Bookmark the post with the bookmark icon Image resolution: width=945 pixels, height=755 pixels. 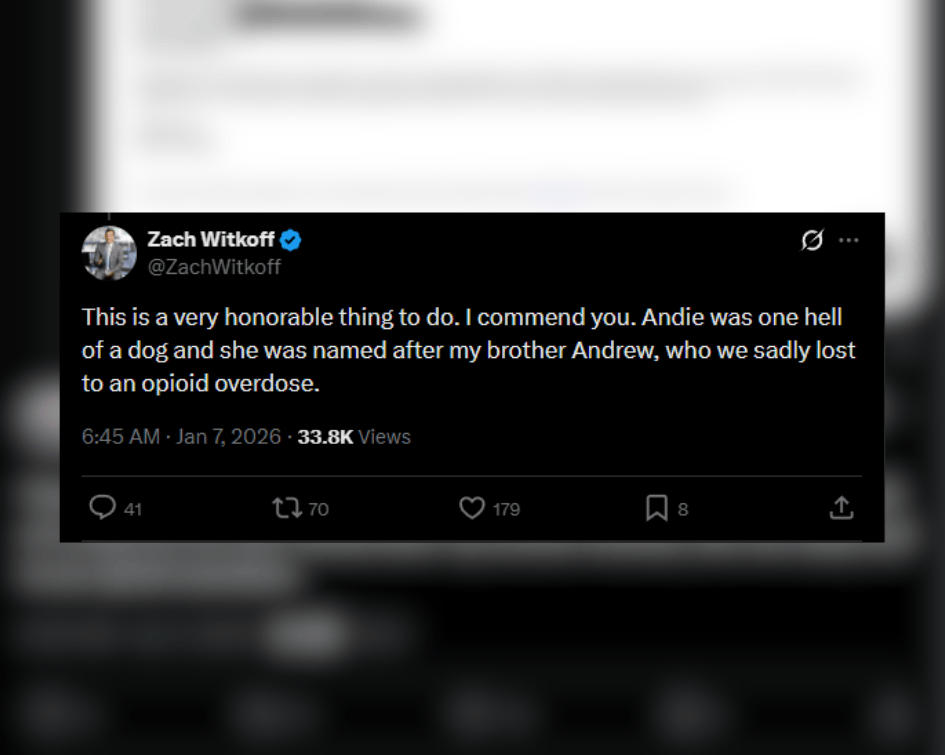pos(656,508)
